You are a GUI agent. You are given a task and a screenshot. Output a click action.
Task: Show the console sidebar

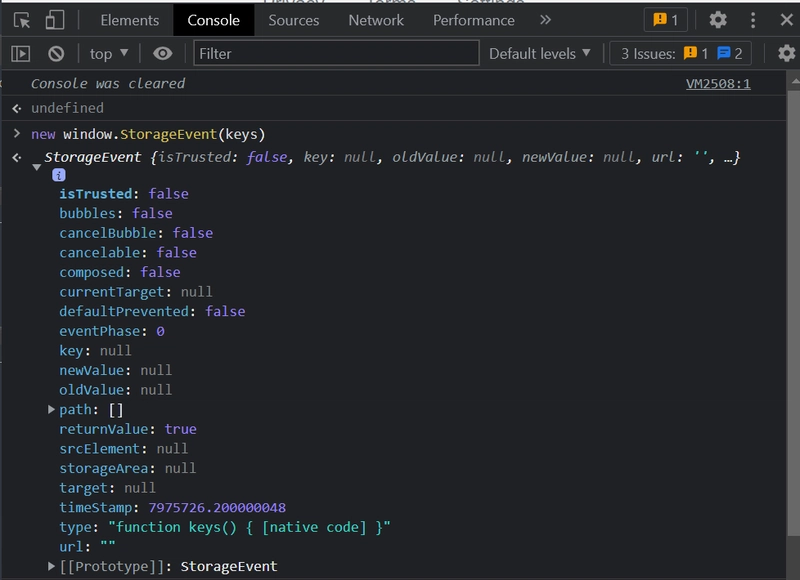tap(21, 54)
